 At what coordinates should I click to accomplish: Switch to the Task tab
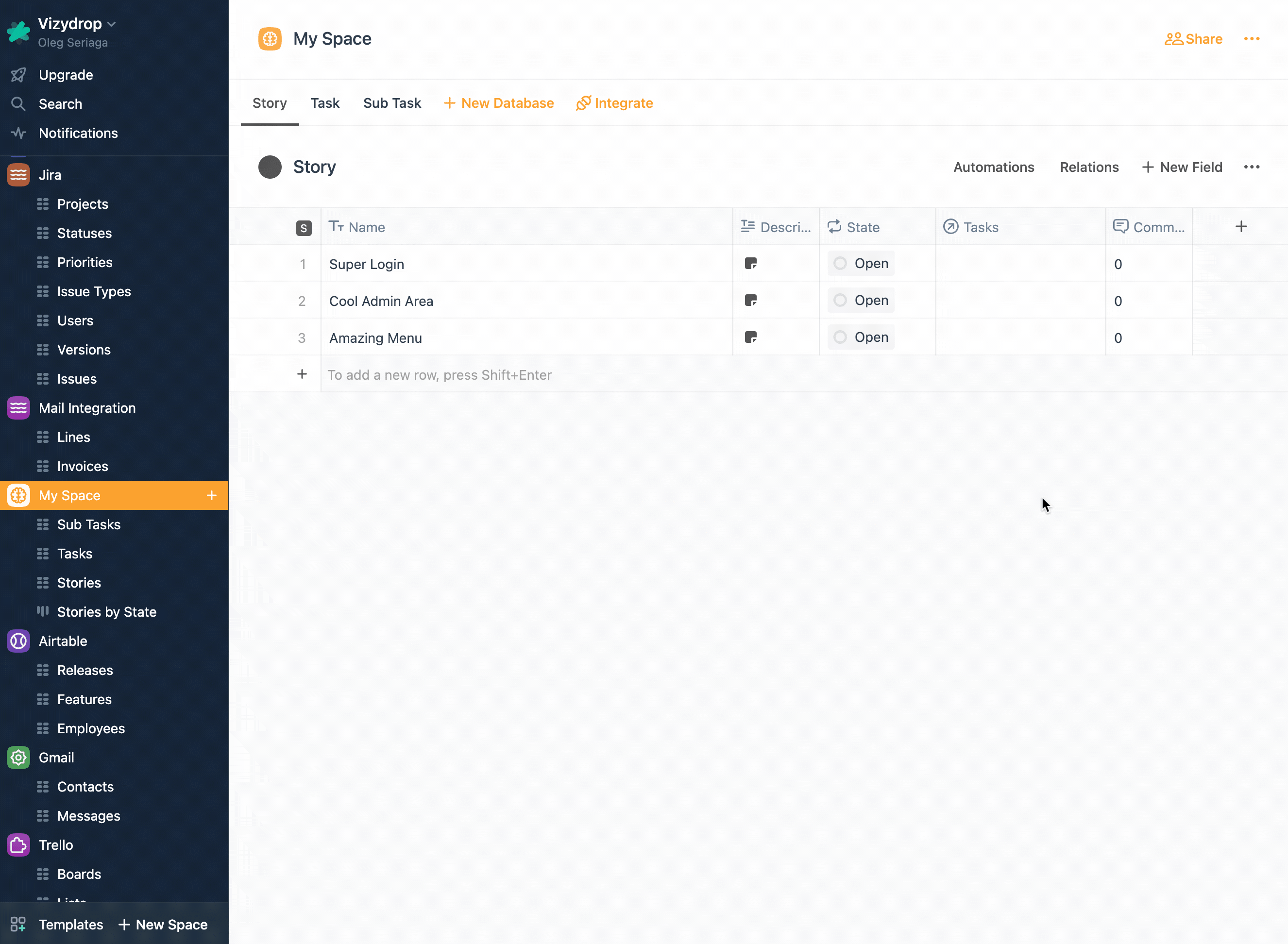pyautogui.click(x=324, y=103)
